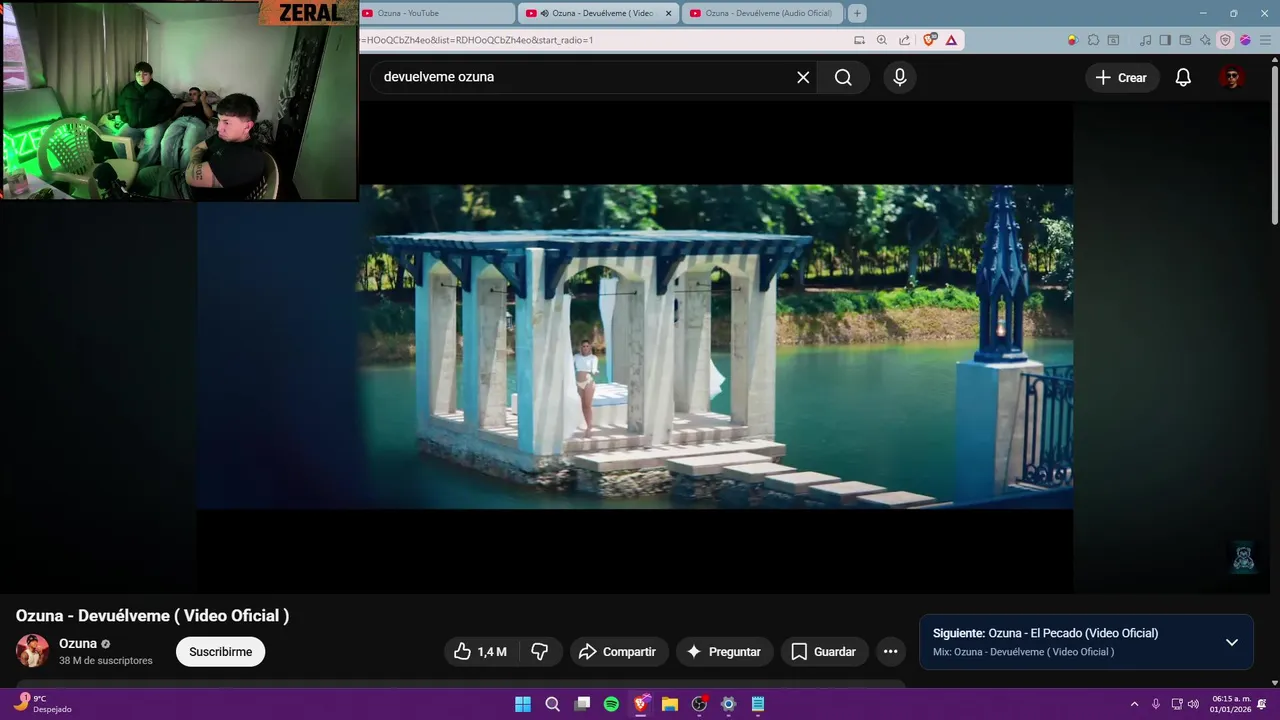Open the 9°C Despejado weather widget
The width and height of the screenshot is (1280, 720).
pos(43,704)
